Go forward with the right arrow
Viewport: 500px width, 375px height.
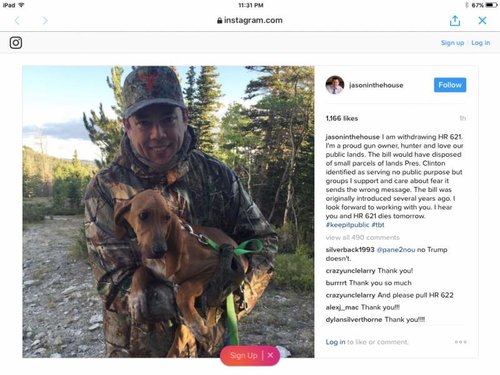[x=45, y=21]
